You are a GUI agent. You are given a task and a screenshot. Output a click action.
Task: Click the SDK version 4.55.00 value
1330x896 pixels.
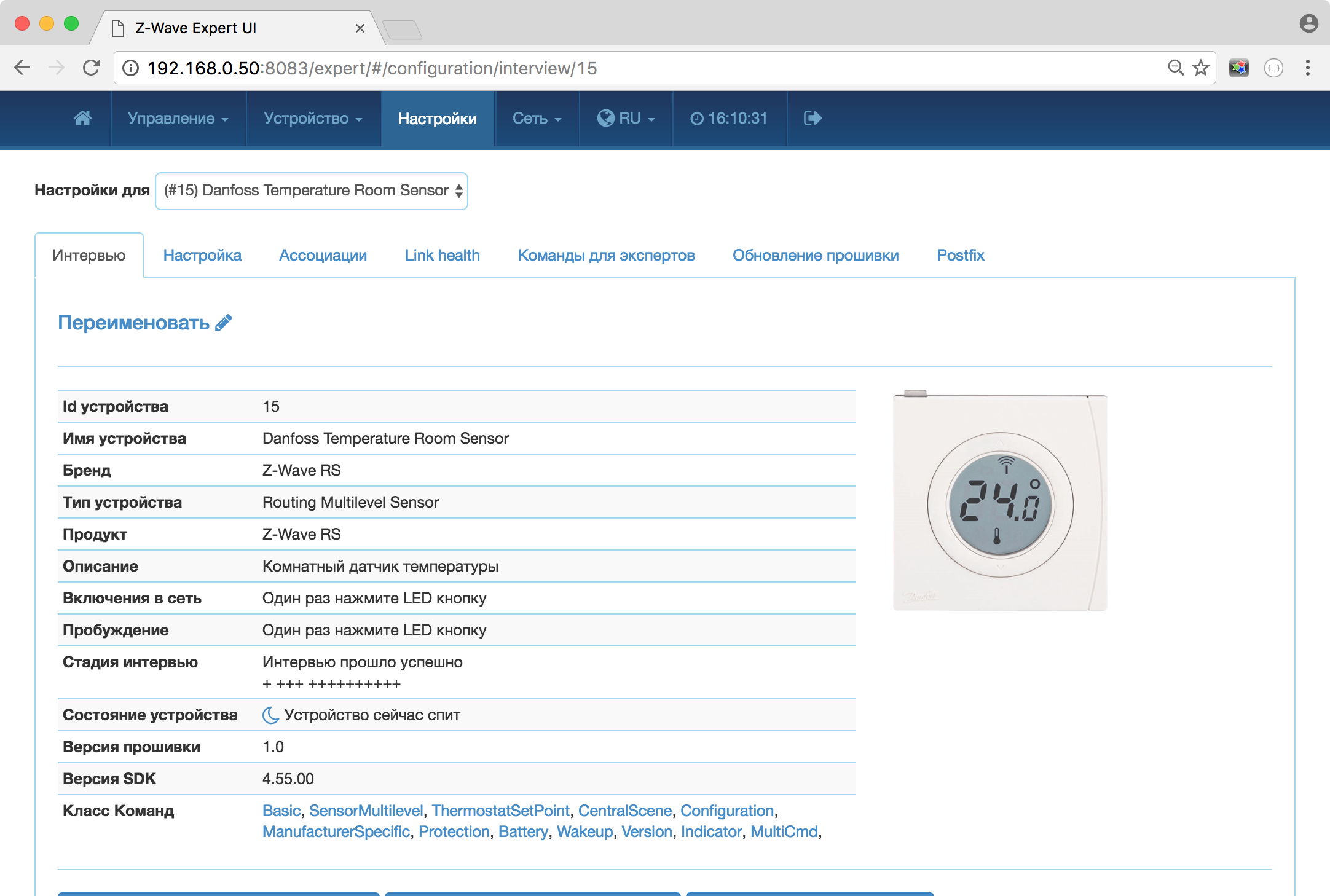point(288,779)
